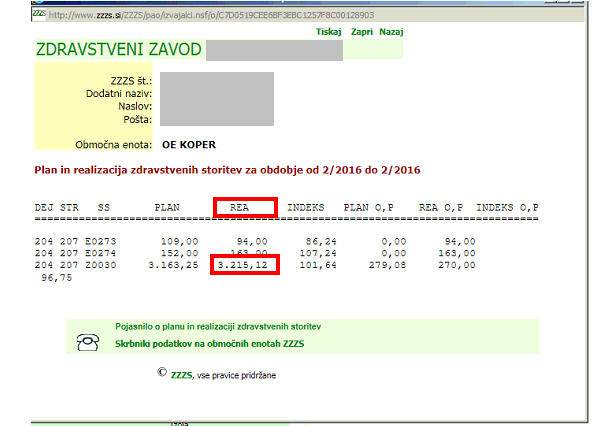
Task: Click the PLAN column header
Action: [167, 208]
